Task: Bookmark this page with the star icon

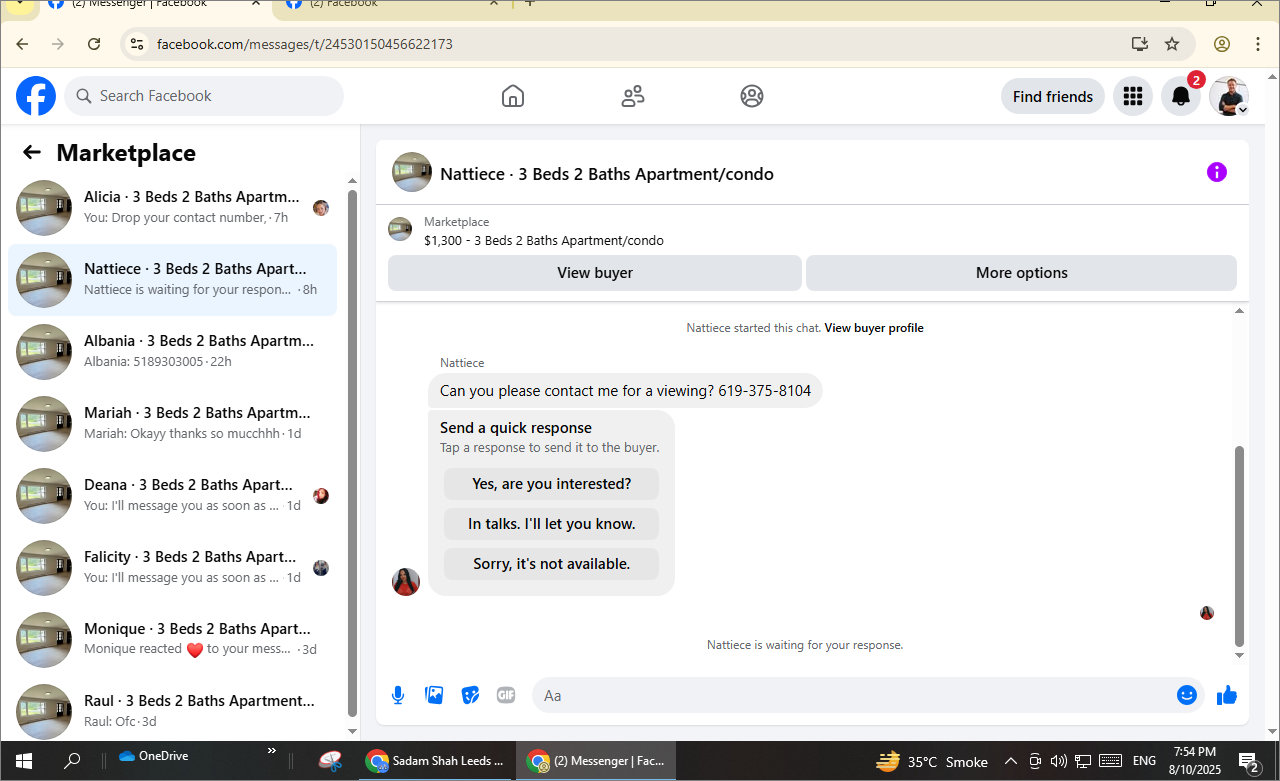Action: (x=1172, y=44)
